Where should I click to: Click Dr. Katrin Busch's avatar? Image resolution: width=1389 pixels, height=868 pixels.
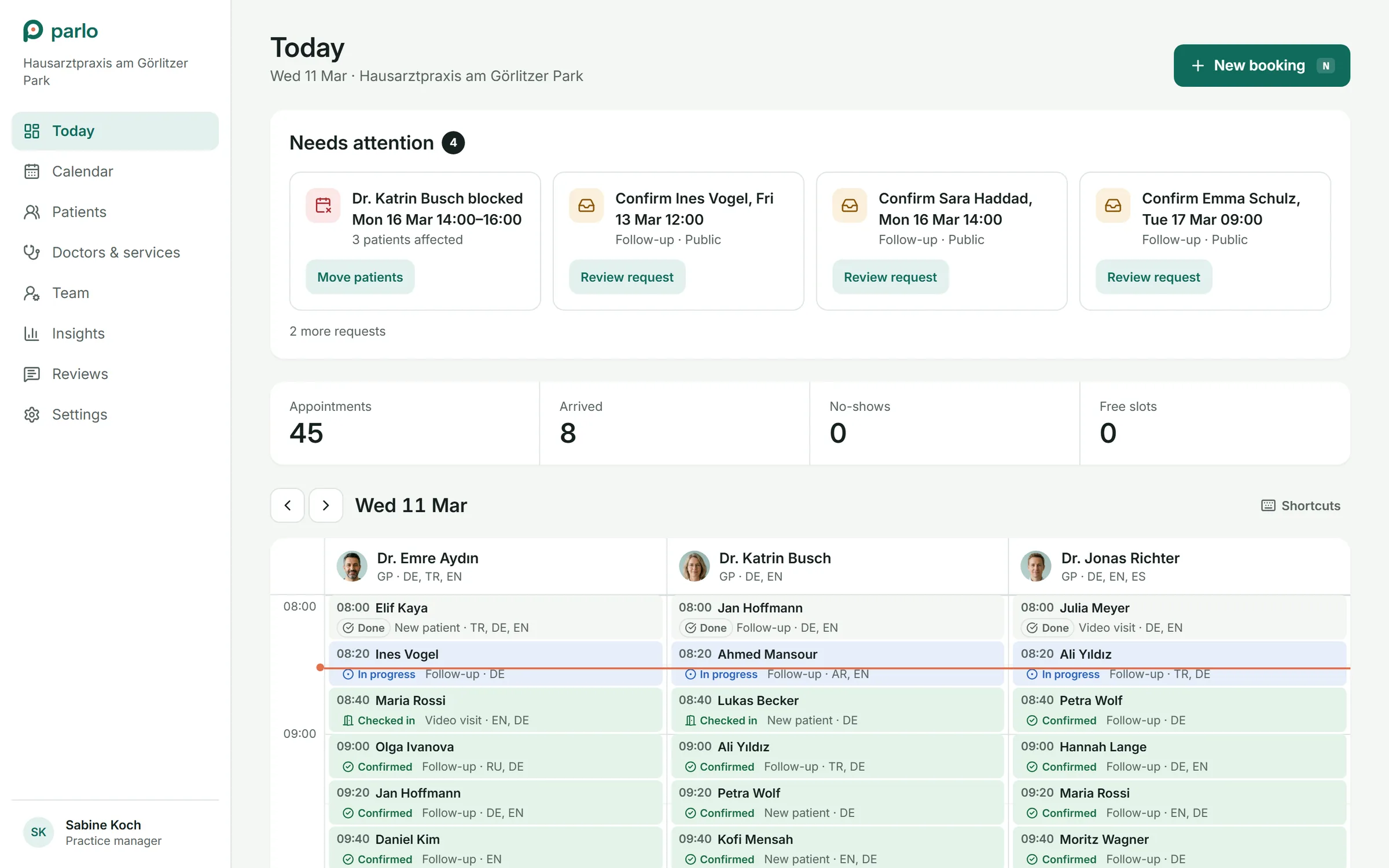(x=694, y=566)
